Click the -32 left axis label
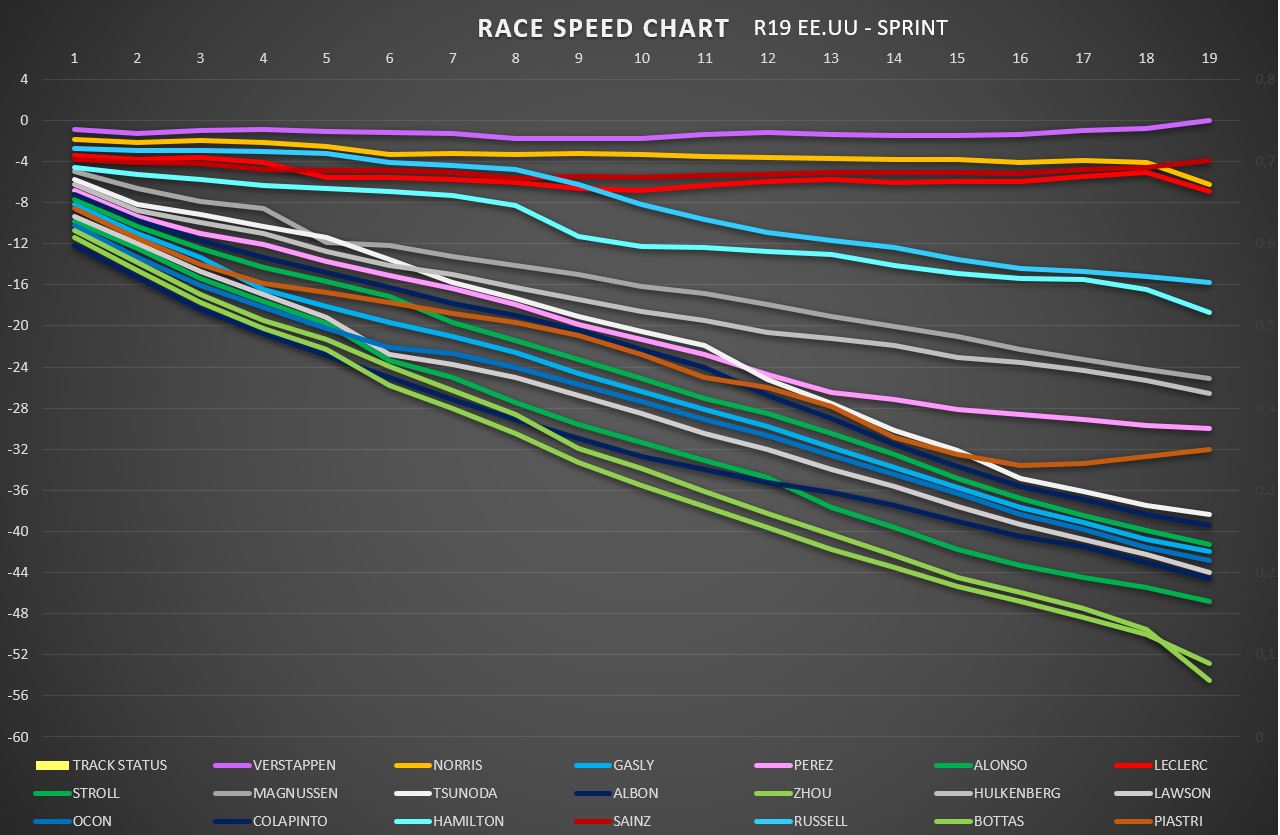This screenshot has width=1280, height=835. click(x=20, y=449)
